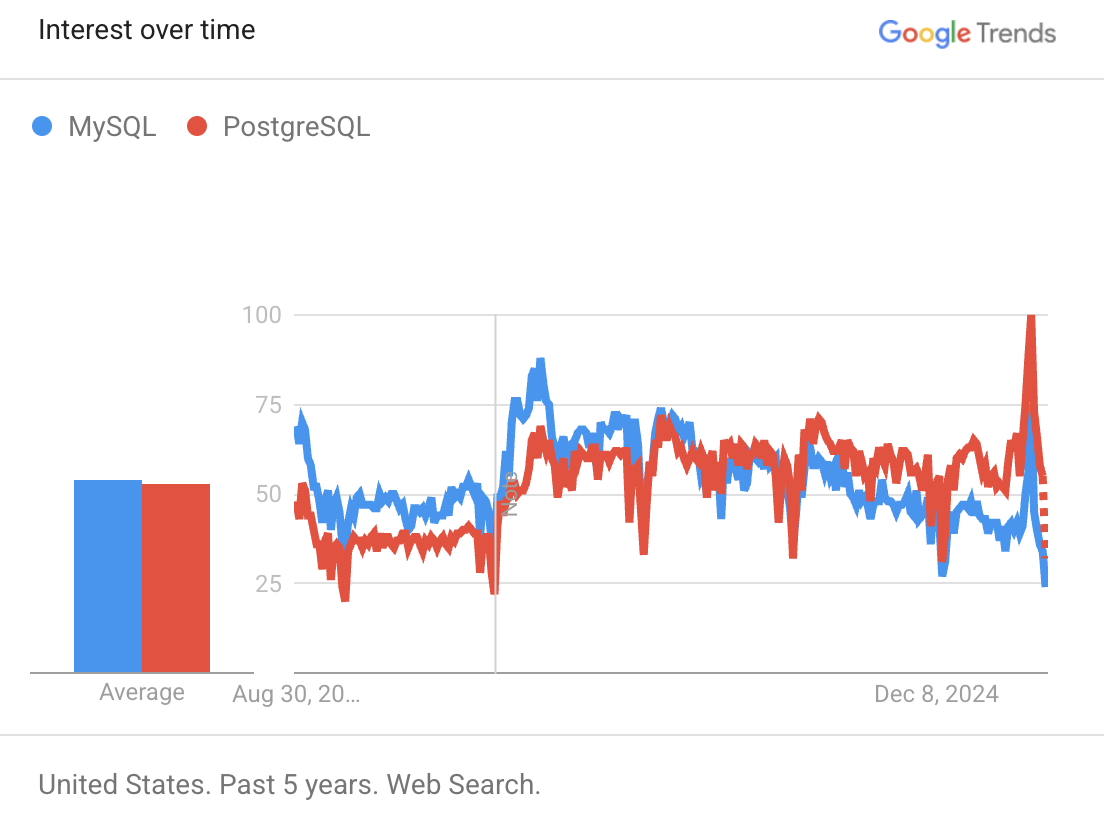1104x814 pixels.
Task: Click the red PostgreSQL legend dot
Action: 197,126
